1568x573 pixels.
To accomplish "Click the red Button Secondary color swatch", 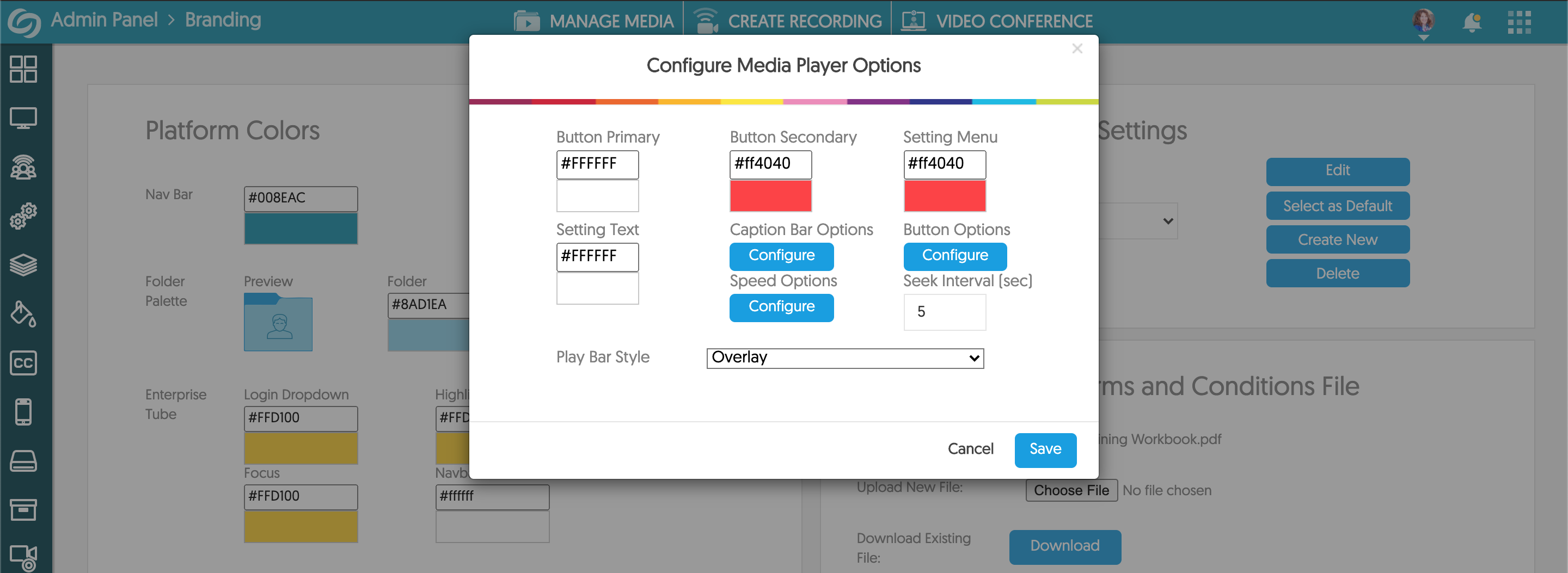I will (x=770, y=196).
